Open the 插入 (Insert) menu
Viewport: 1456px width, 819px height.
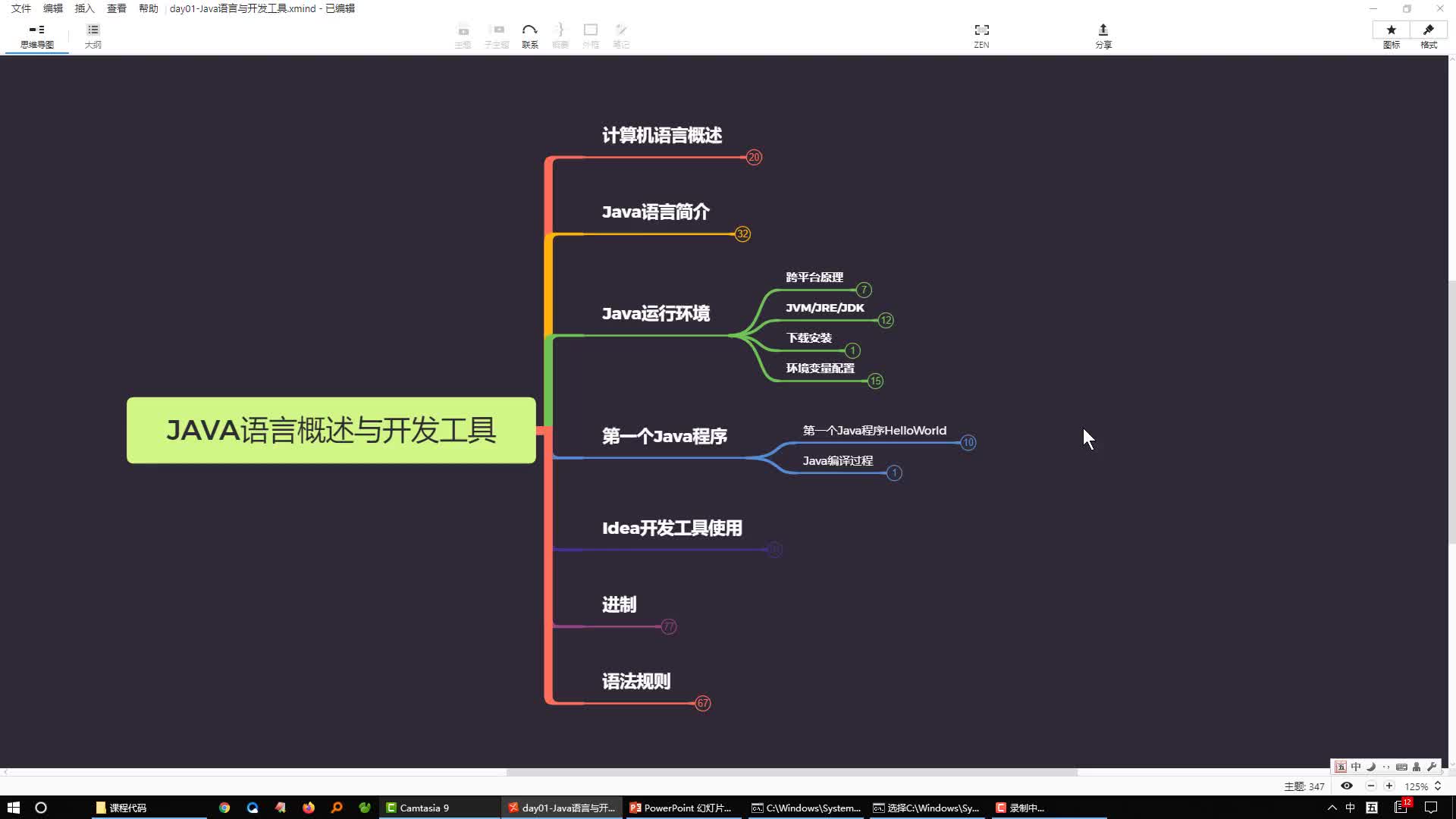(x=84, y=8)
